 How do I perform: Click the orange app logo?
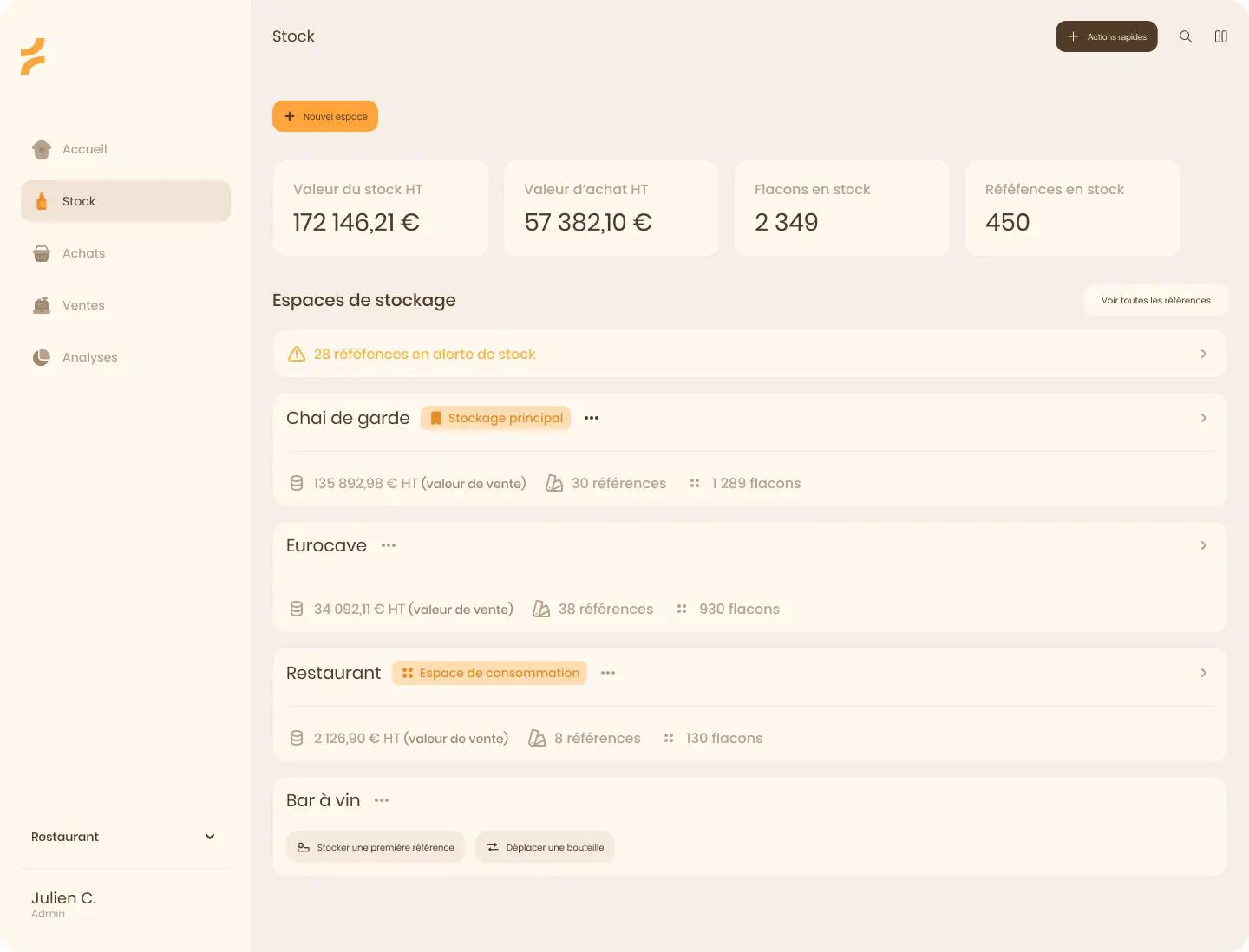[x=33, y=56]
